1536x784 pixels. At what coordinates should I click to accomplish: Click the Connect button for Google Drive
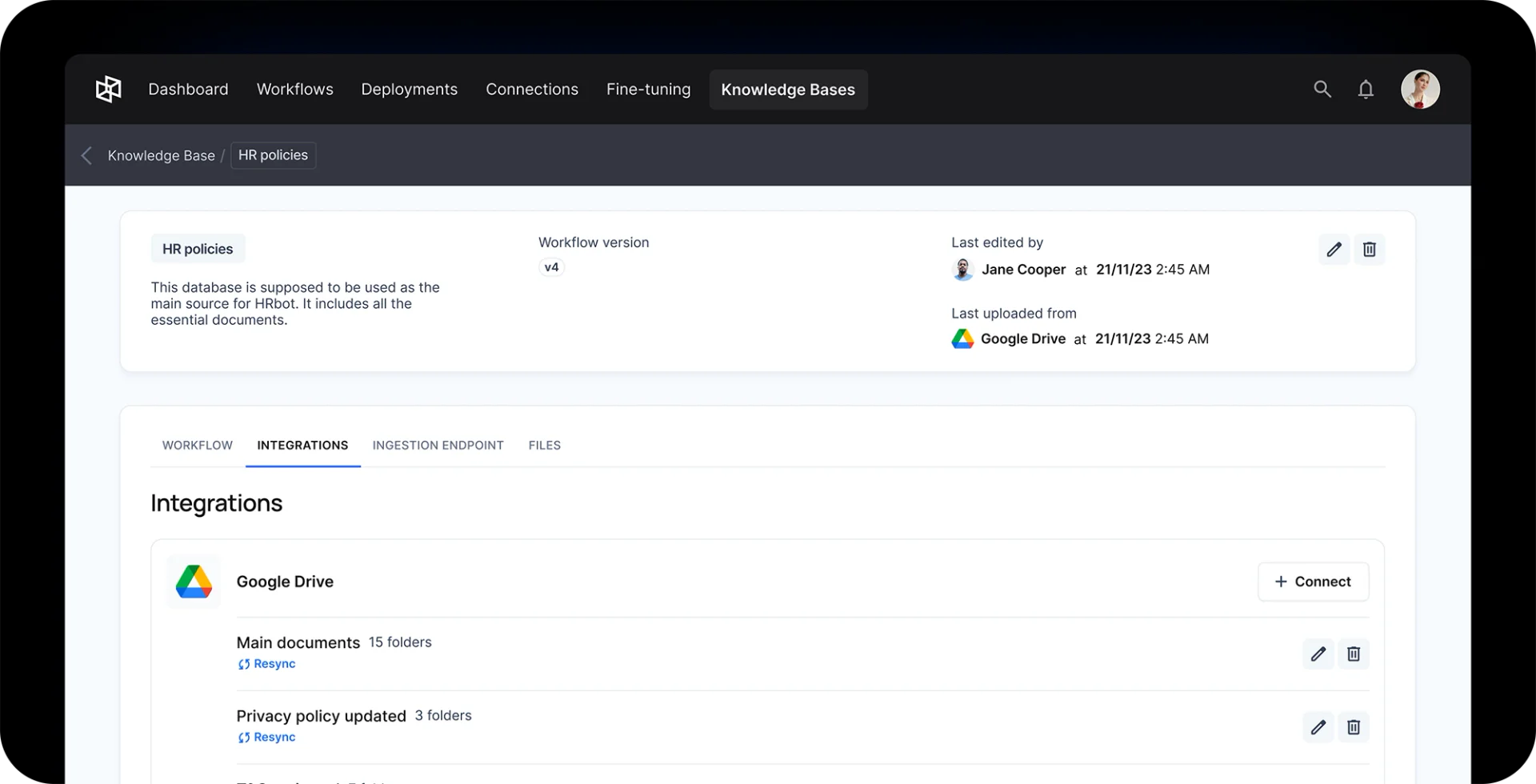coord(1313,582)
